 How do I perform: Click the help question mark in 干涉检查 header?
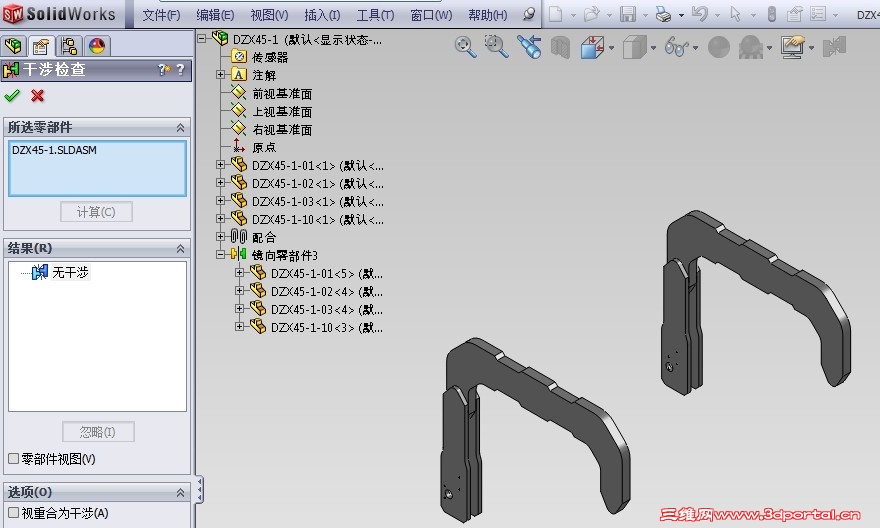[x=180, y=70]
